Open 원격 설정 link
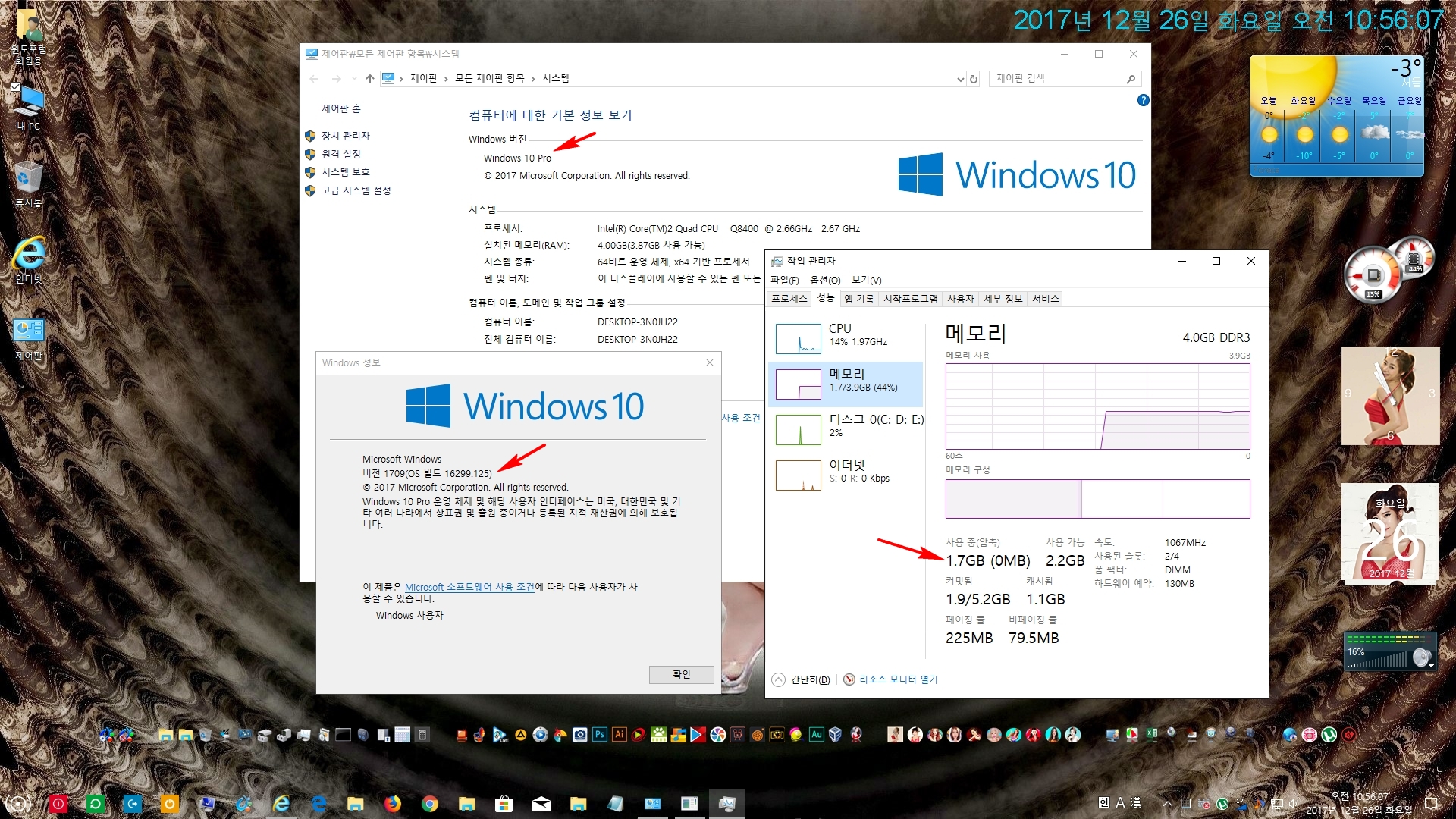Image resolution: width=1456 pixels, height=819 pixels. [341, 154]
